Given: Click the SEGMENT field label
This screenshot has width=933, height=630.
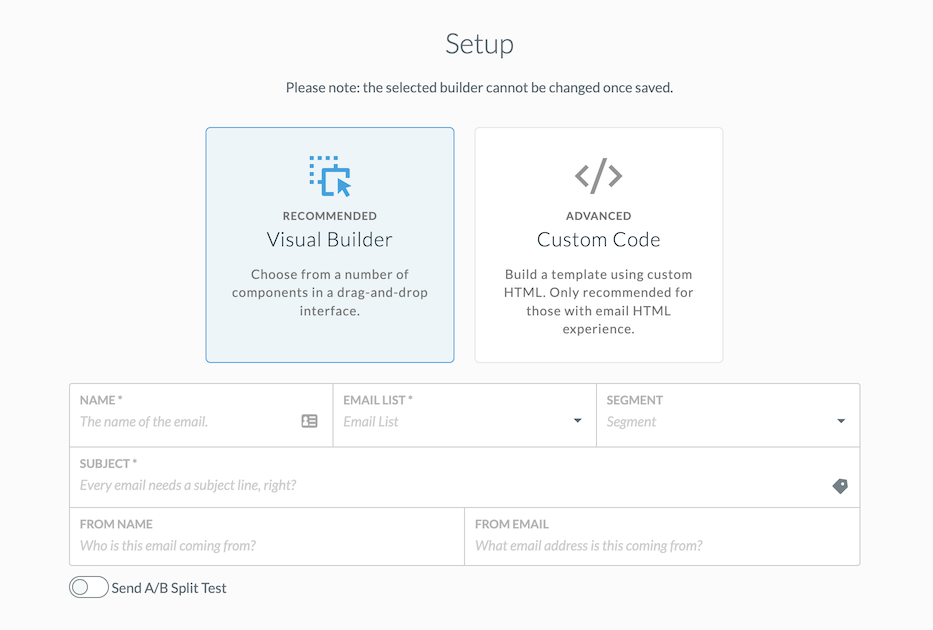Looking at the screenshot, I should (x=634, y=400).
